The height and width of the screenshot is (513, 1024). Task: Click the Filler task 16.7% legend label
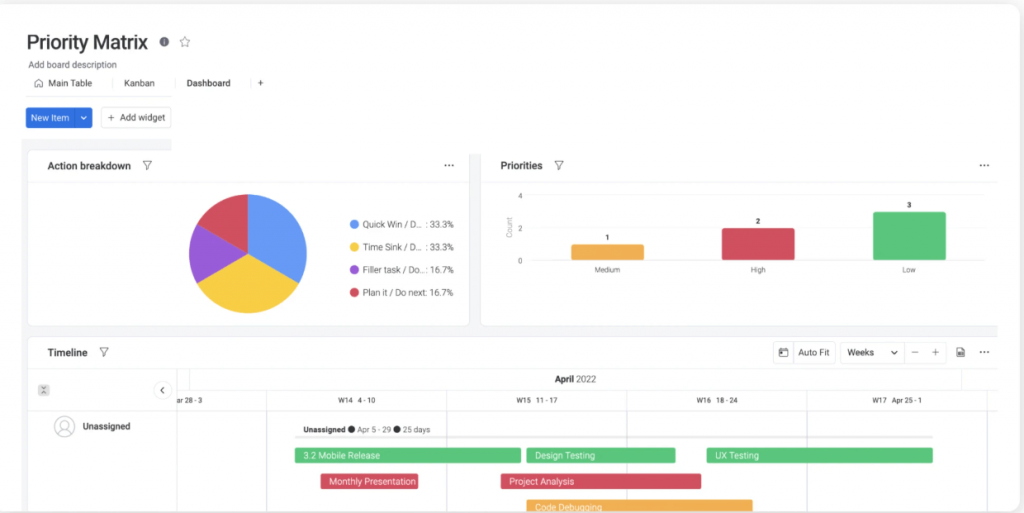click(x=408, y=270)
